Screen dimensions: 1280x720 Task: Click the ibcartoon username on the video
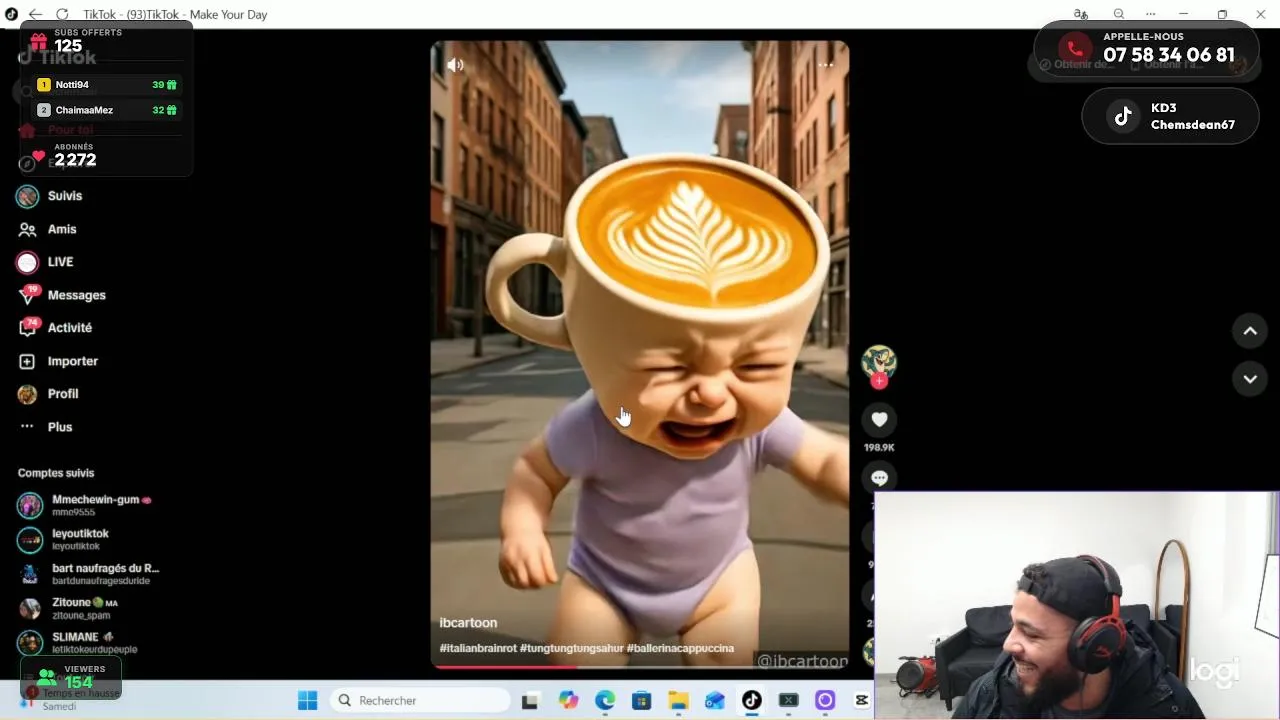tap(468, 622)
